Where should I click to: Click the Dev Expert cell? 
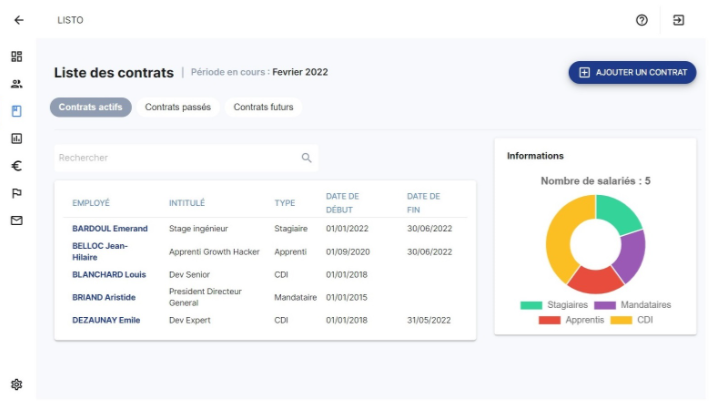click(190, 320)
